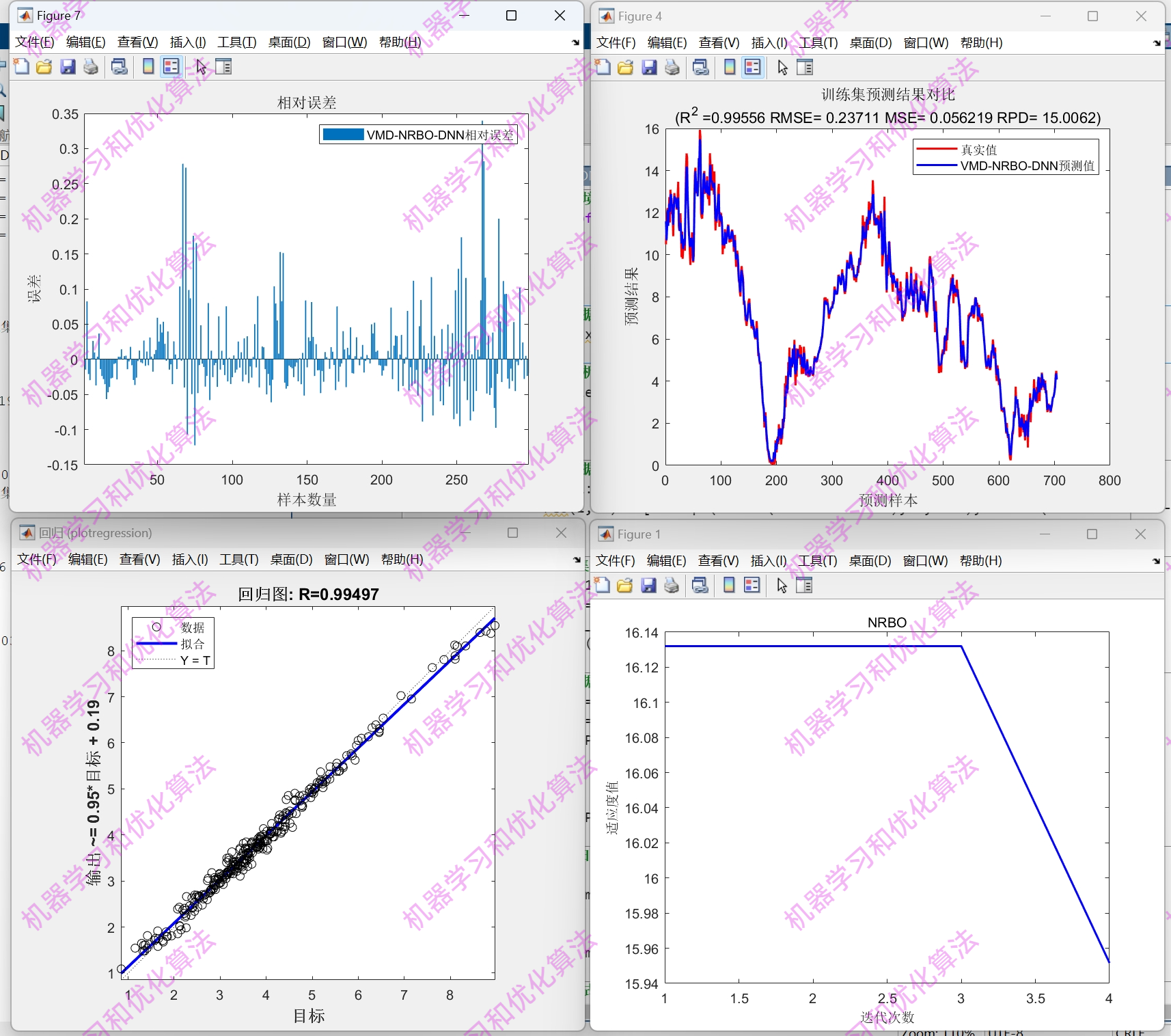This screenshot has height=1036, width=1171.
Task: Click 迭代次数 x-axis label
Action: (x=887, y=1017)
